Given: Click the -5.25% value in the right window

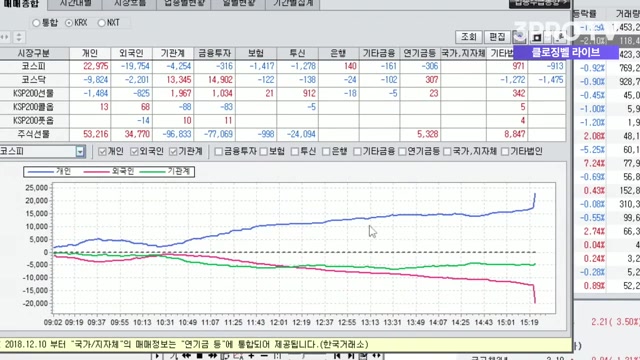Looking at the screenshot, I should click(593, 150).
